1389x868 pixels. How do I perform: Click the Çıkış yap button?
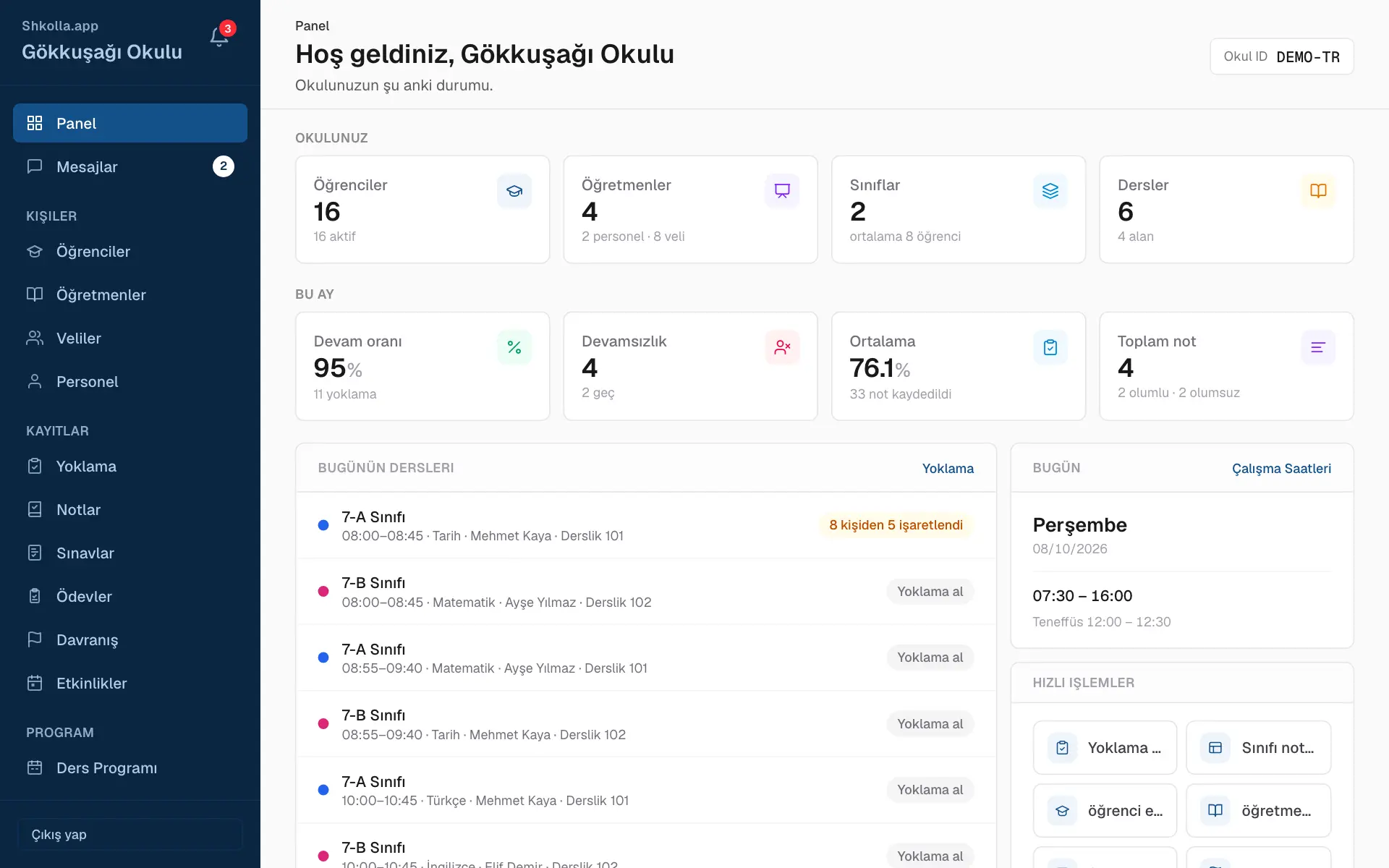click(x=130, y=834)
